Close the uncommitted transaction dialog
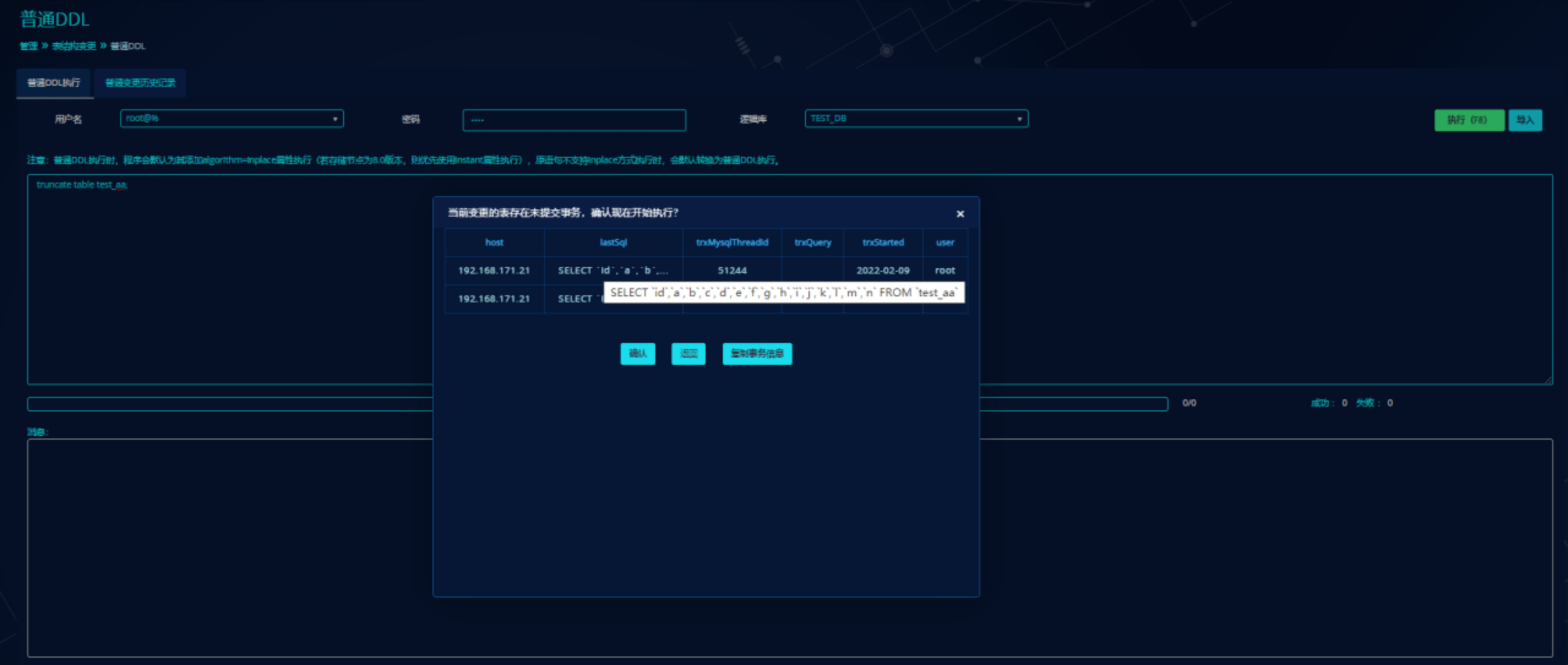This screenshot has width=1568, height=665. (x=960, y=214)
